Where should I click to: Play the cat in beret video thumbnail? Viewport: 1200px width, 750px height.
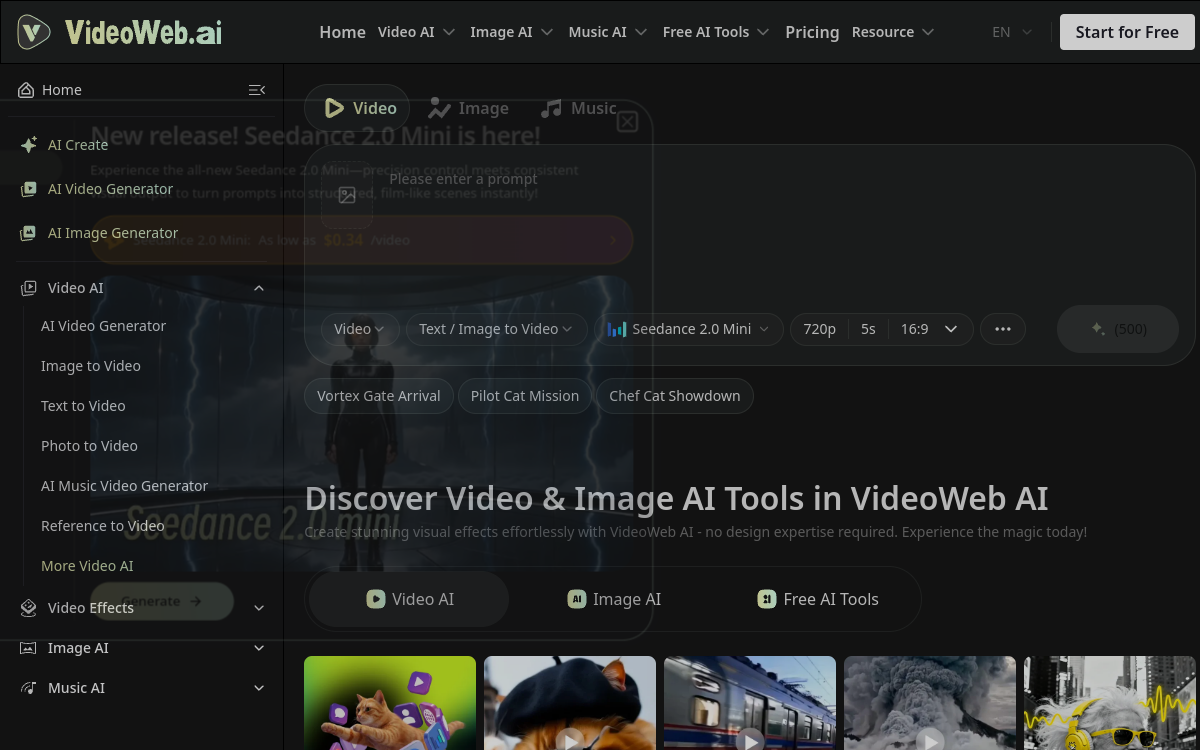(x=570, y=703)
